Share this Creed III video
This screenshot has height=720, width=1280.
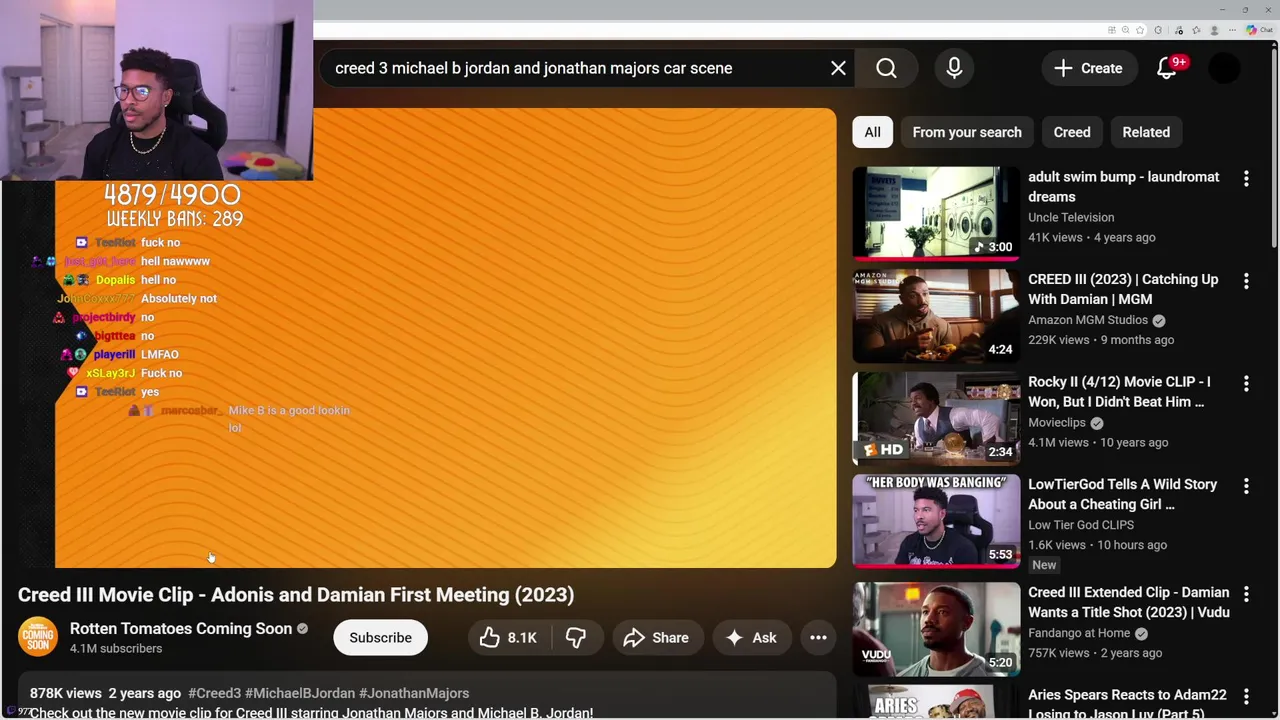[x=656, y=637]
